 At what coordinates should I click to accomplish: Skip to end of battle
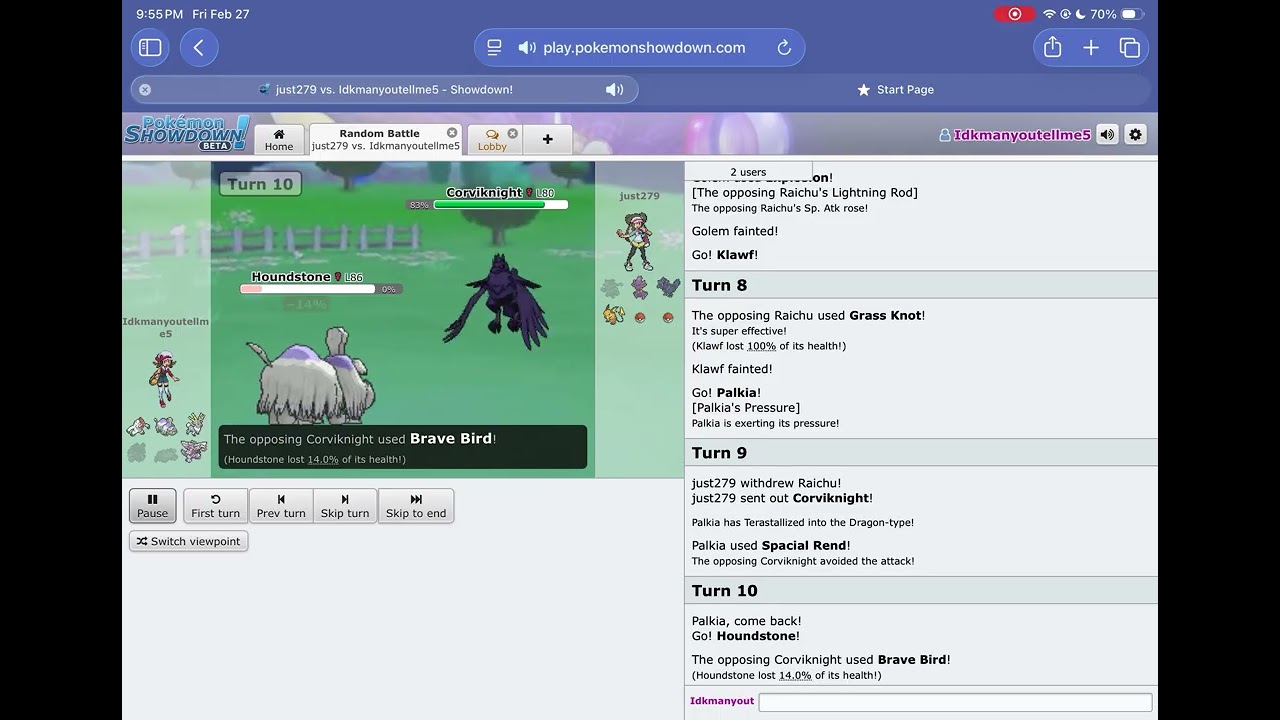coord(416,505)
